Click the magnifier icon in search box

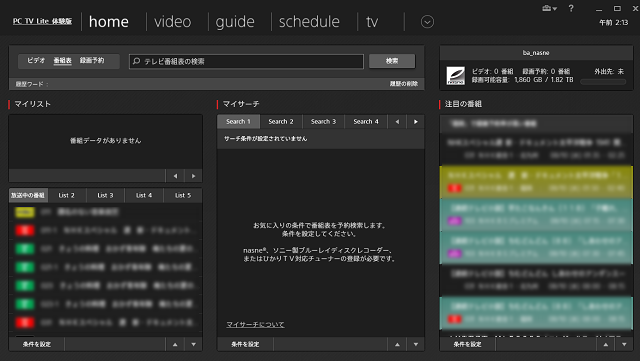coord(136,61)
